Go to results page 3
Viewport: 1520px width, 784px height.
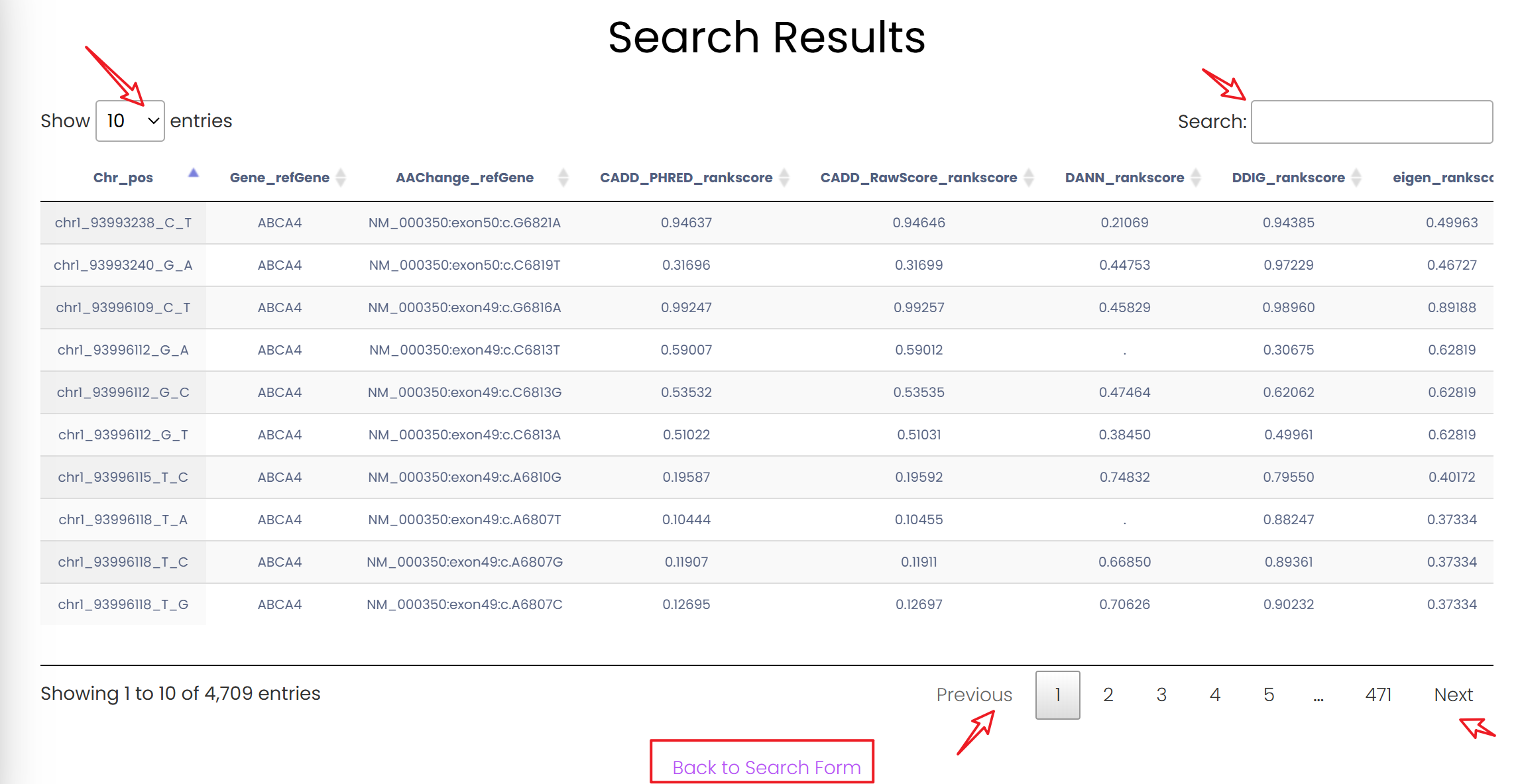point(1161,695)
